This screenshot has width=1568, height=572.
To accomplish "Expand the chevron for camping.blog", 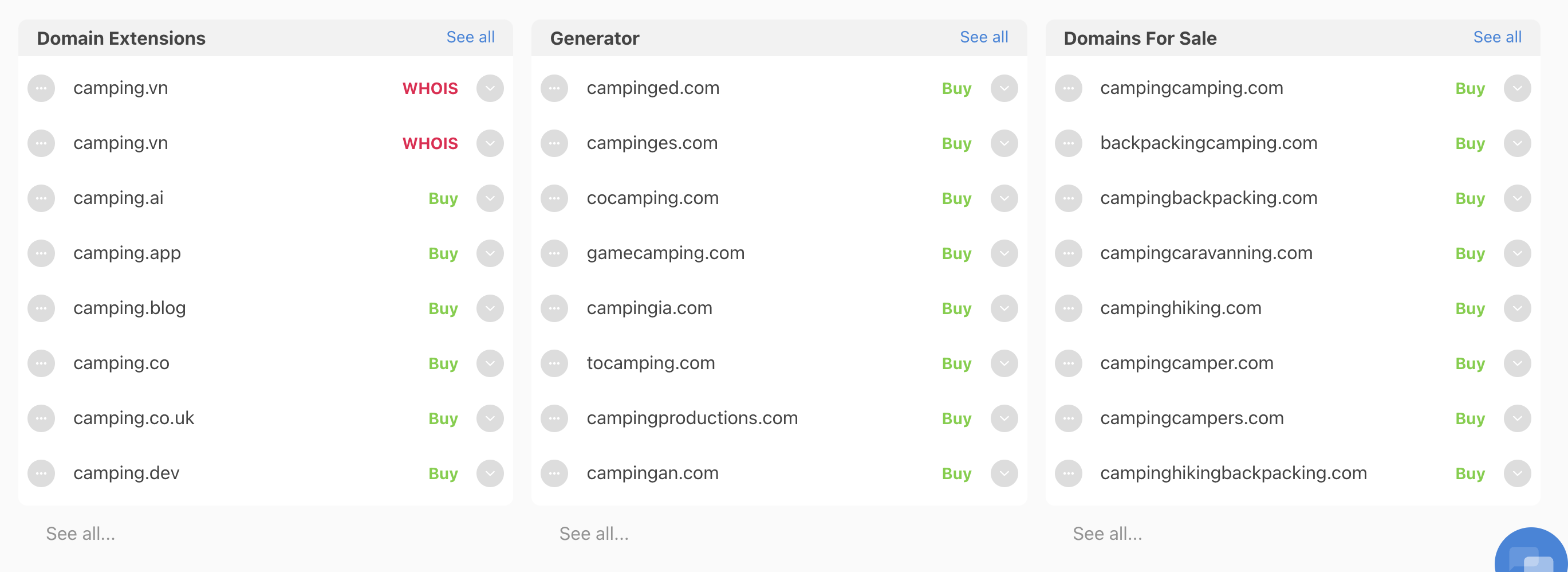I will tap(490, 308).
